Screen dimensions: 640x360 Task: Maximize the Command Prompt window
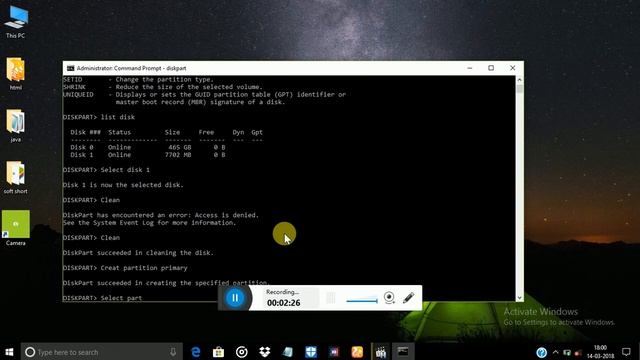(491, 68)
